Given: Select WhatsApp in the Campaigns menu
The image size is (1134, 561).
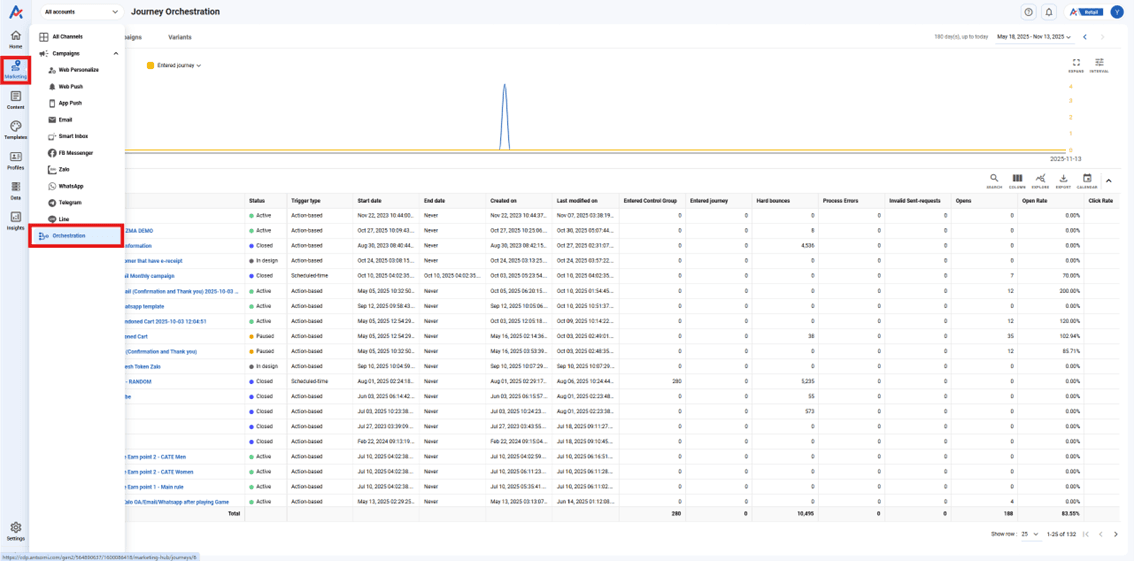Looking at the screenshot, I should (70, 186).
